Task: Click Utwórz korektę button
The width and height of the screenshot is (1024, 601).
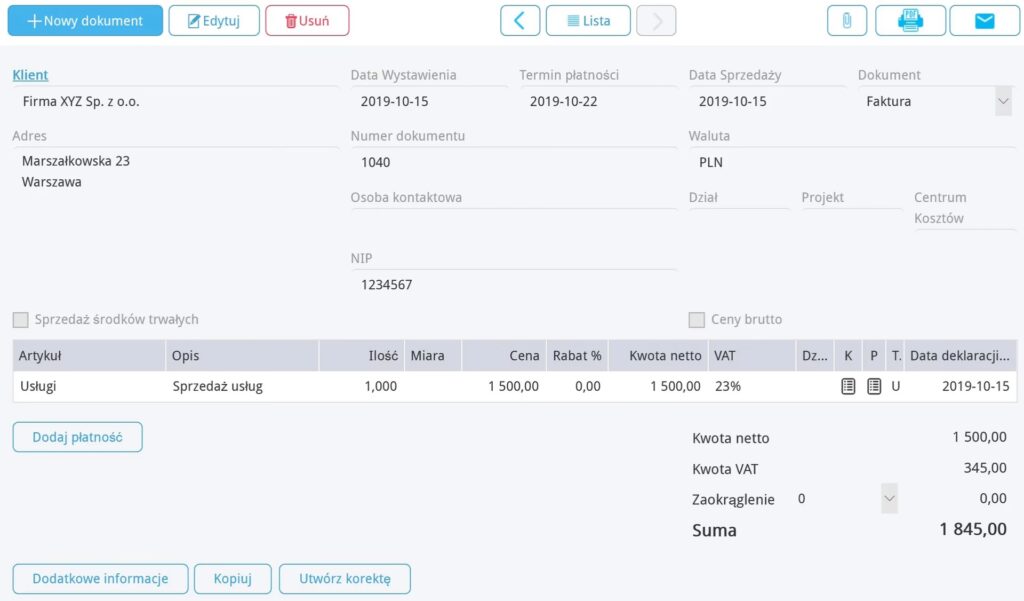Action: 345,579
